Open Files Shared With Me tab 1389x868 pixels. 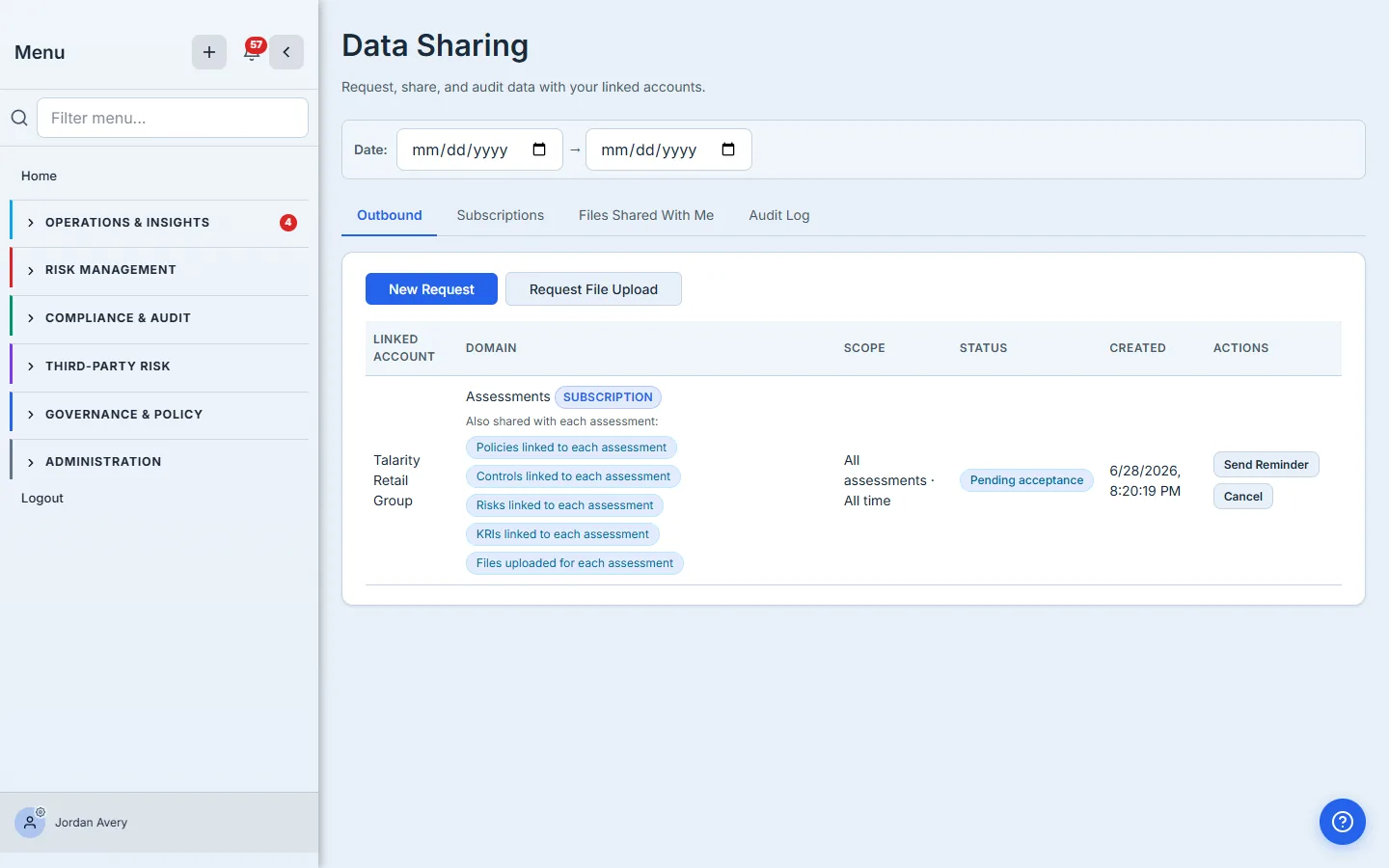646,215
